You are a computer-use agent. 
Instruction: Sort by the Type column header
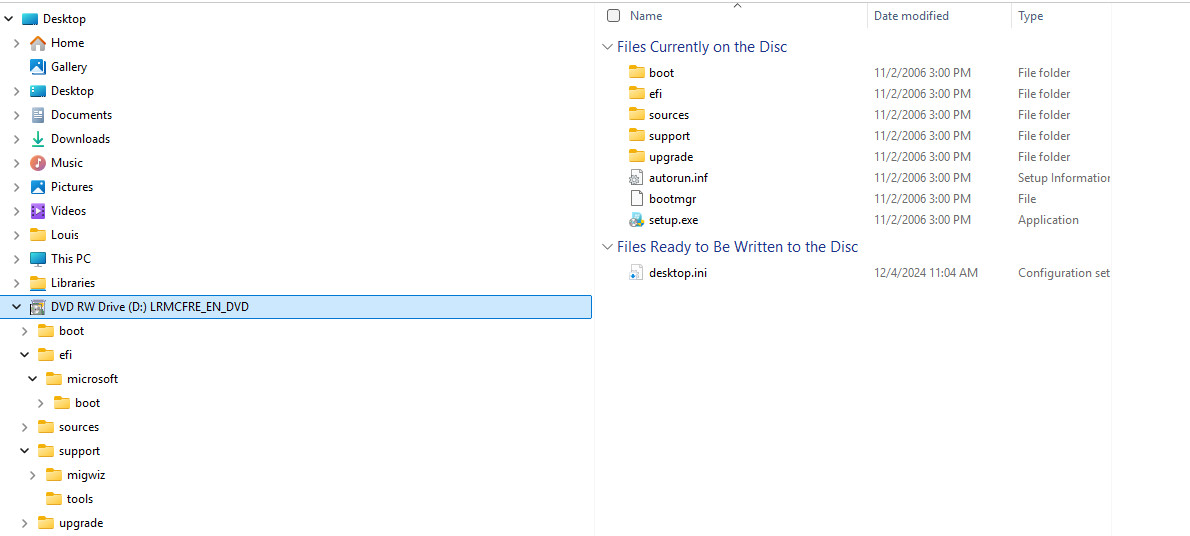[1030, 16]
